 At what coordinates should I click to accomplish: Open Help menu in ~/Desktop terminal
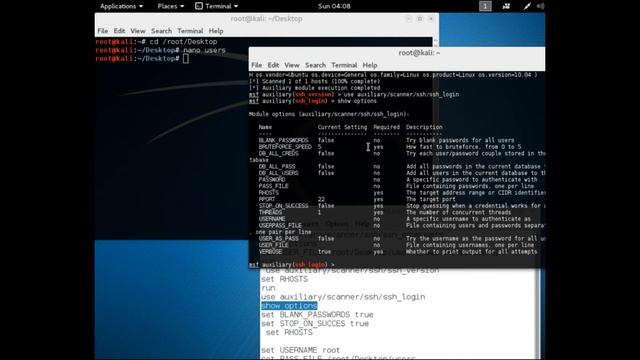[216, 31]
